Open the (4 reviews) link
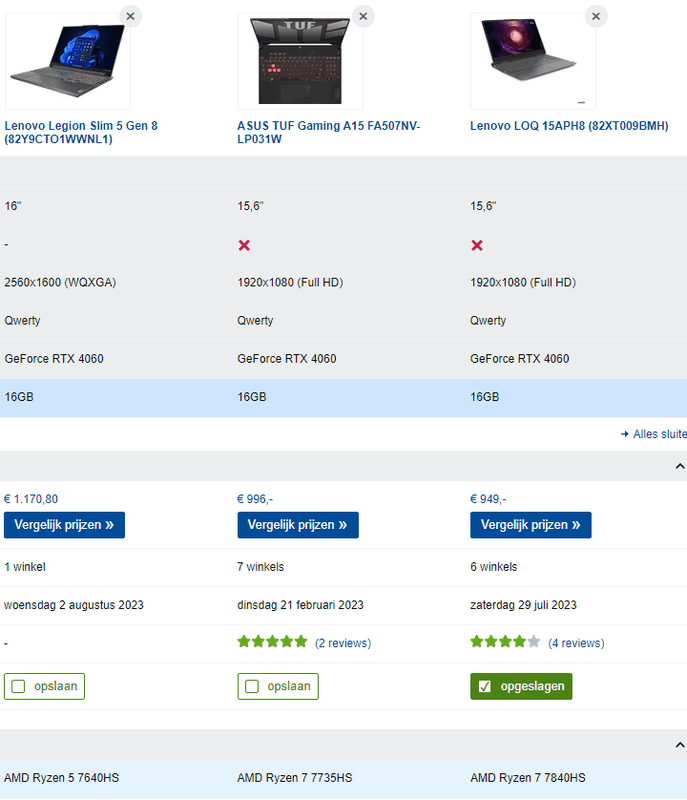687x800 pixels. pos(576,643)
